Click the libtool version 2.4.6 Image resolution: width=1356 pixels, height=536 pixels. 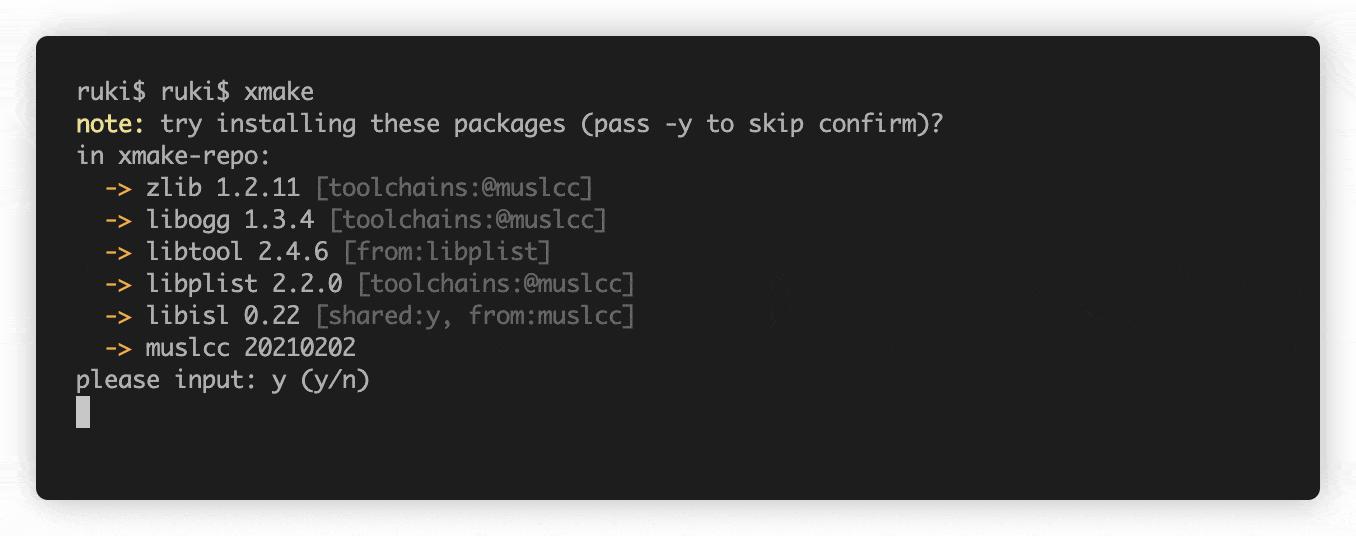[x=293, y=252]
